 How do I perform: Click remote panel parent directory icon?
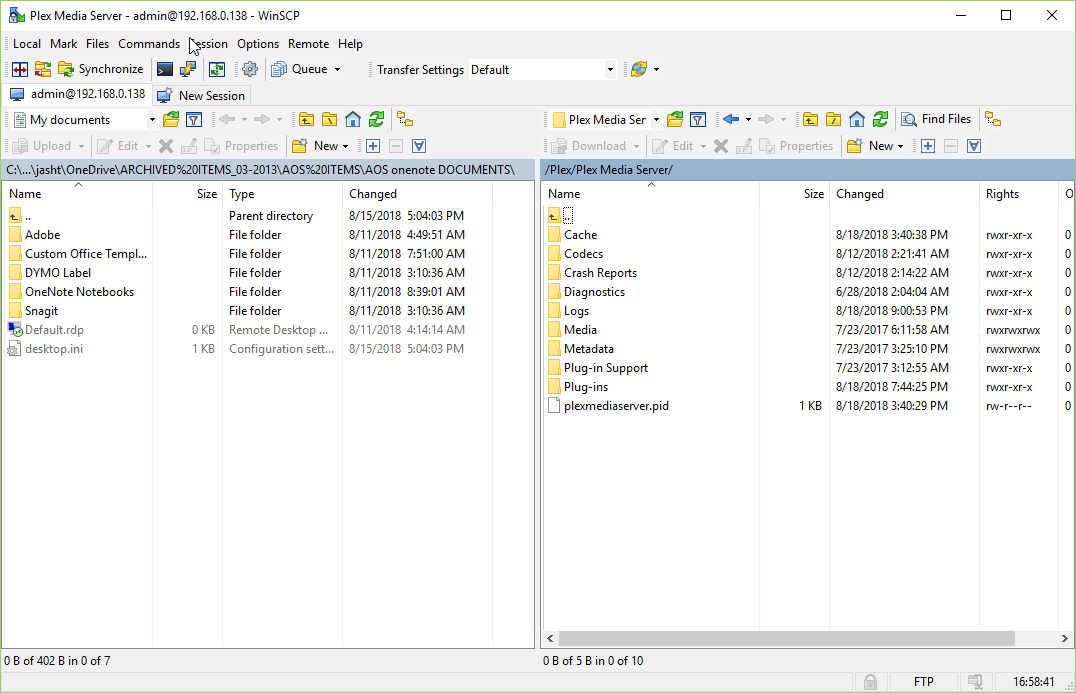pos(810,119)
